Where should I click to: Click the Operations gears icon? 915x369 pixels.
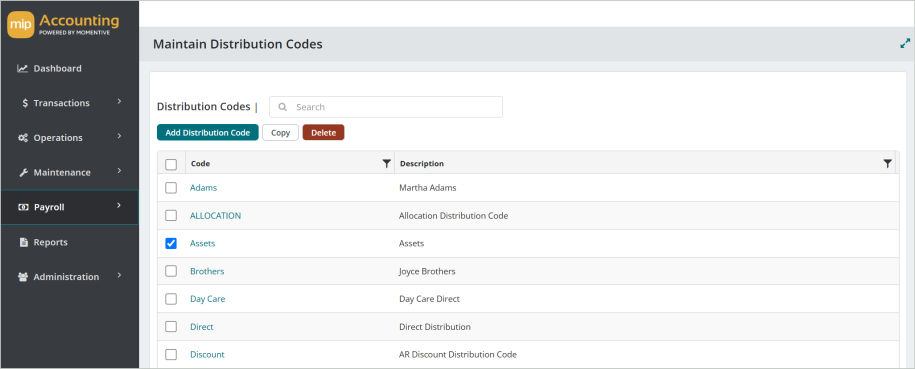click(x=23, y=138)
